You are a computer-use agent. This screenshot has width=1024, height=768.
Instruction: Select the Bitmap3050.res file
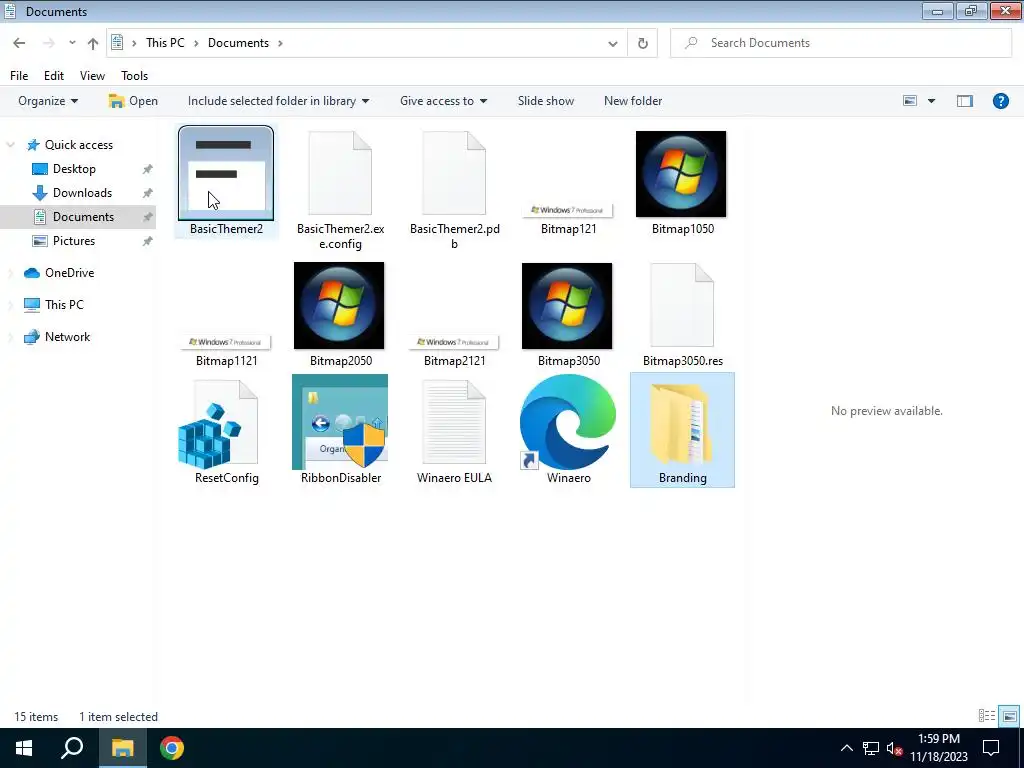[x=682, y=315]
